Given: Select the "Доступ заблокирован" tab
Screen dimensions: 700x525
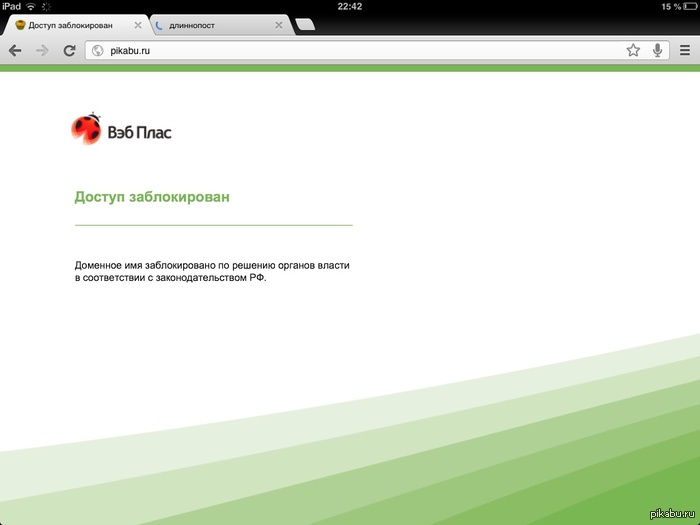Looking at the screenshot, I should point(70,25).
